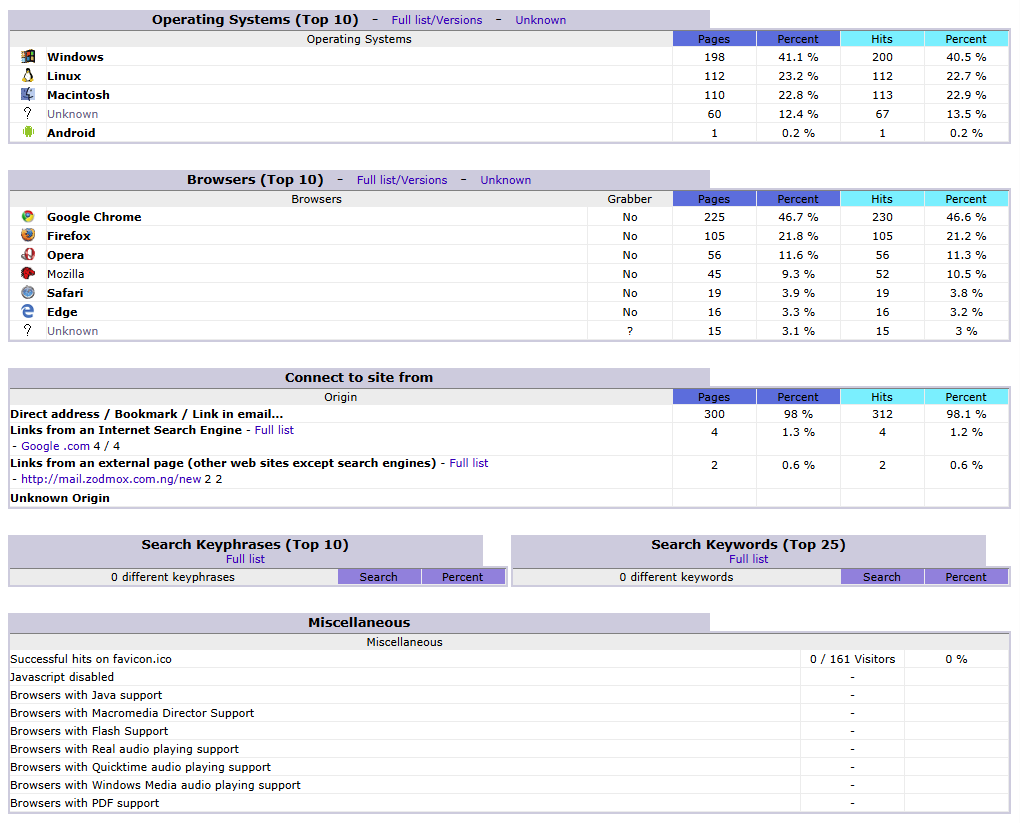This screenshot has width=1020, height=823.
Task: Open Full list under Search Keyphrases
Action: 245,559
